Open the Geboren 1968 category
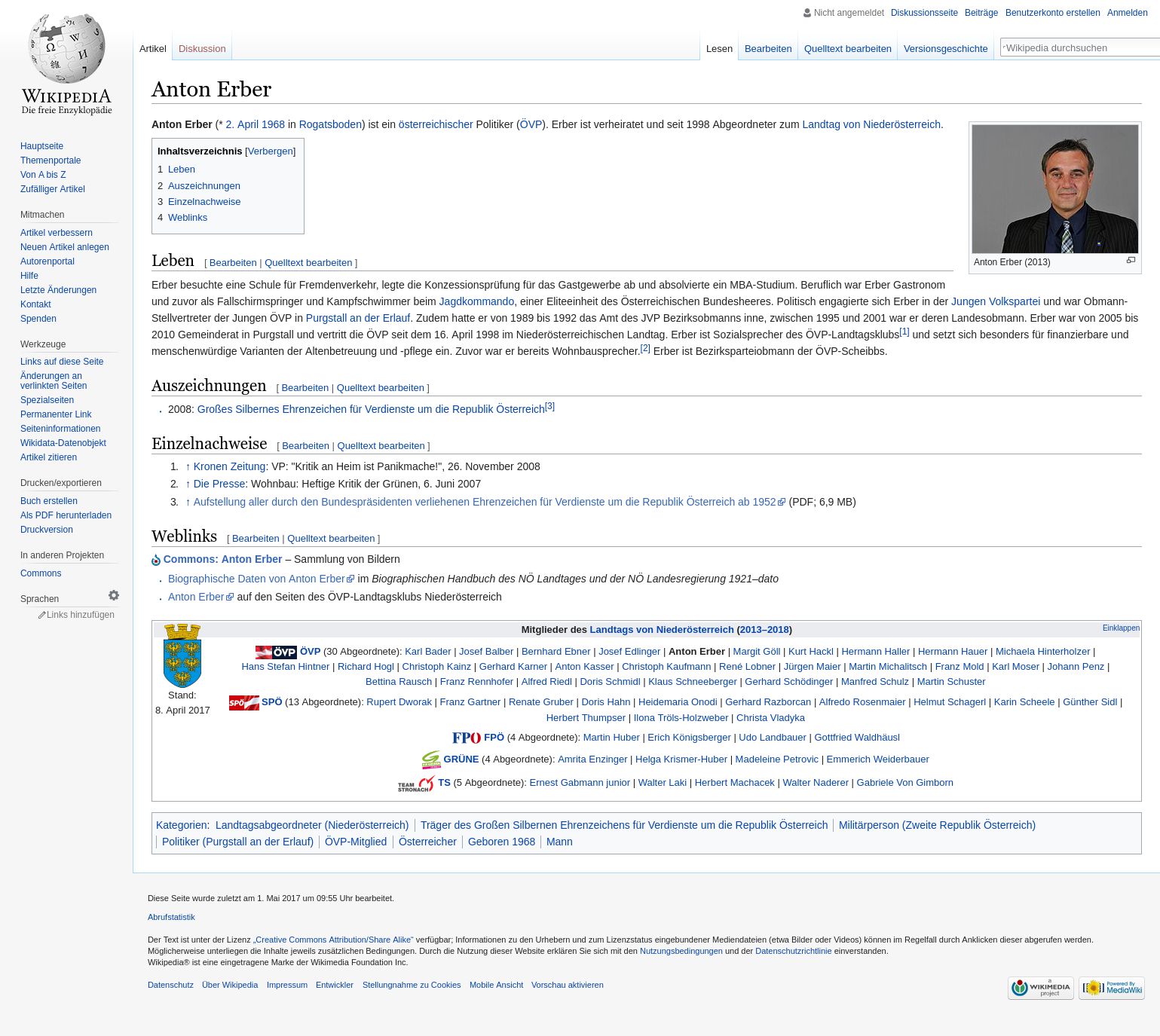1160x1036 pixels. [x=501, y=842]
